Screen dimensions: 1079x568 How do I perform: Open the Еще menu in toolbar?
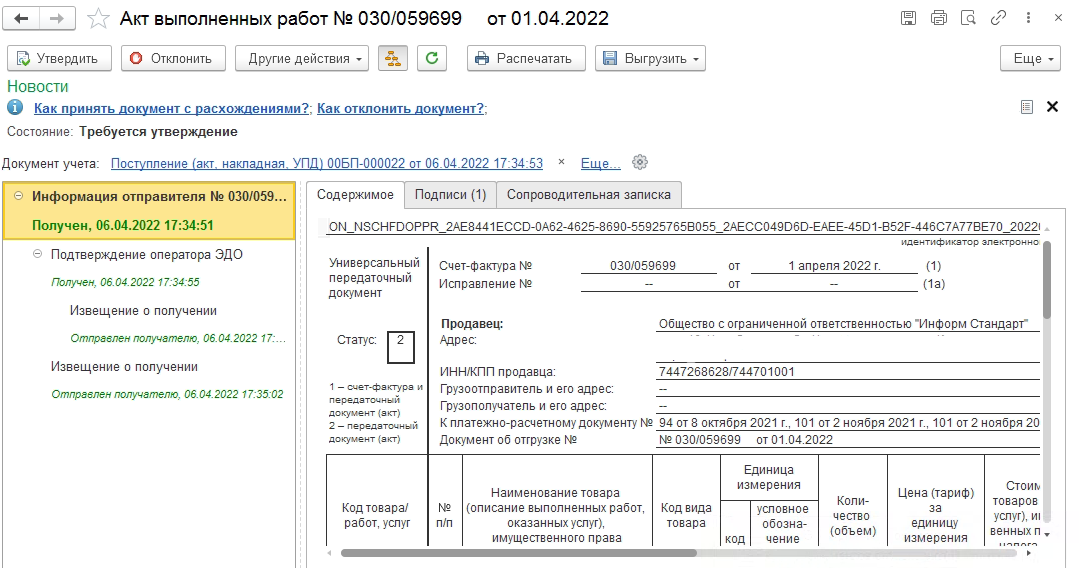[x=1030, y=59]
